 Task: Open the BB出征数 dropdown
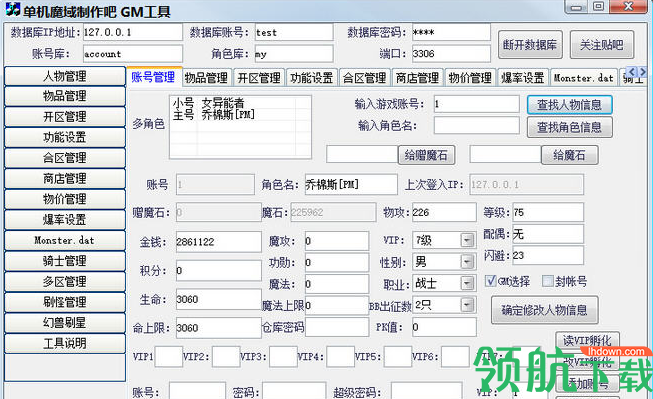click(x=467, y=305)
